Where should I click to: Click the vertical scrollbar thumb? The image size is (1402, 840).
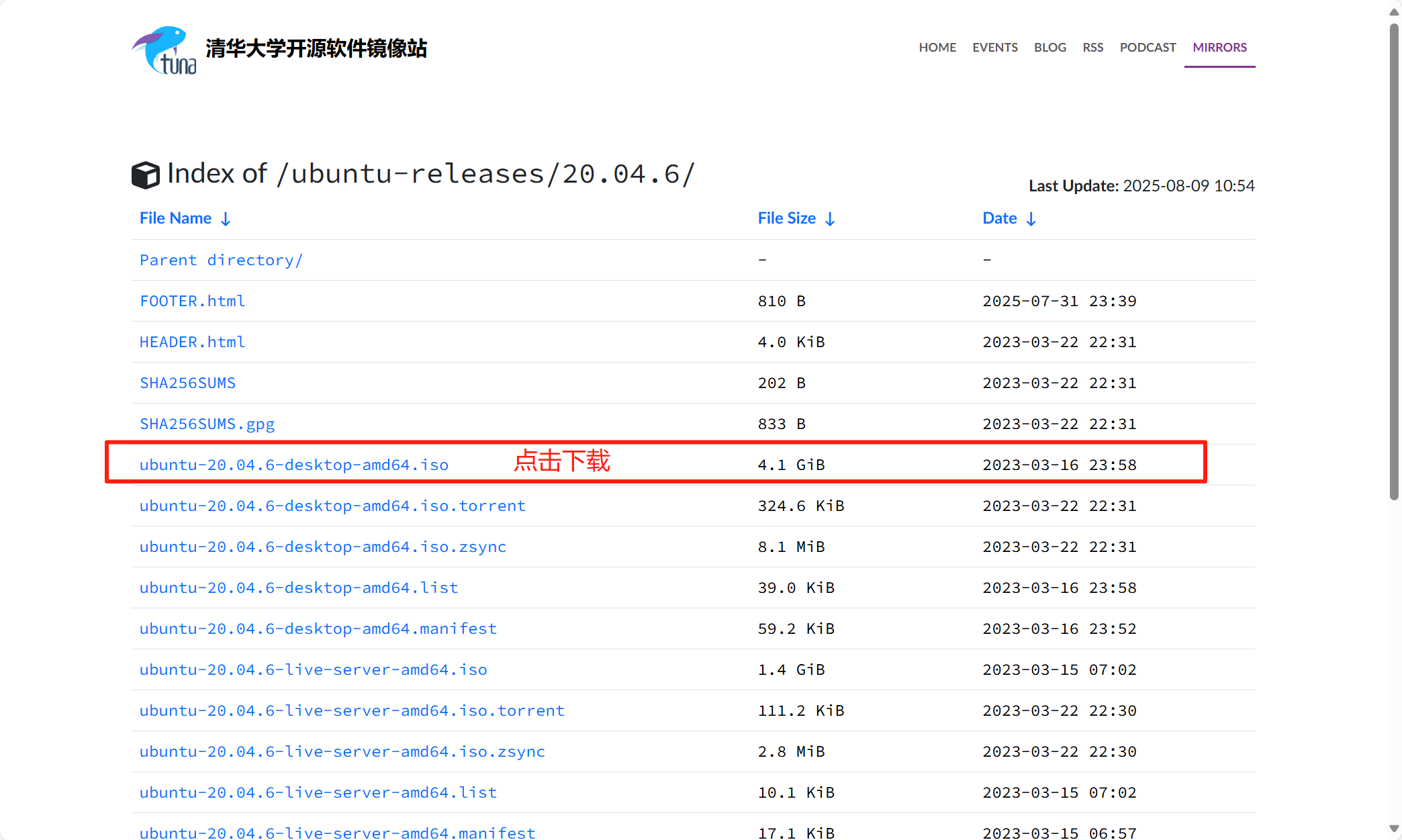click(x=1394, y=262)
